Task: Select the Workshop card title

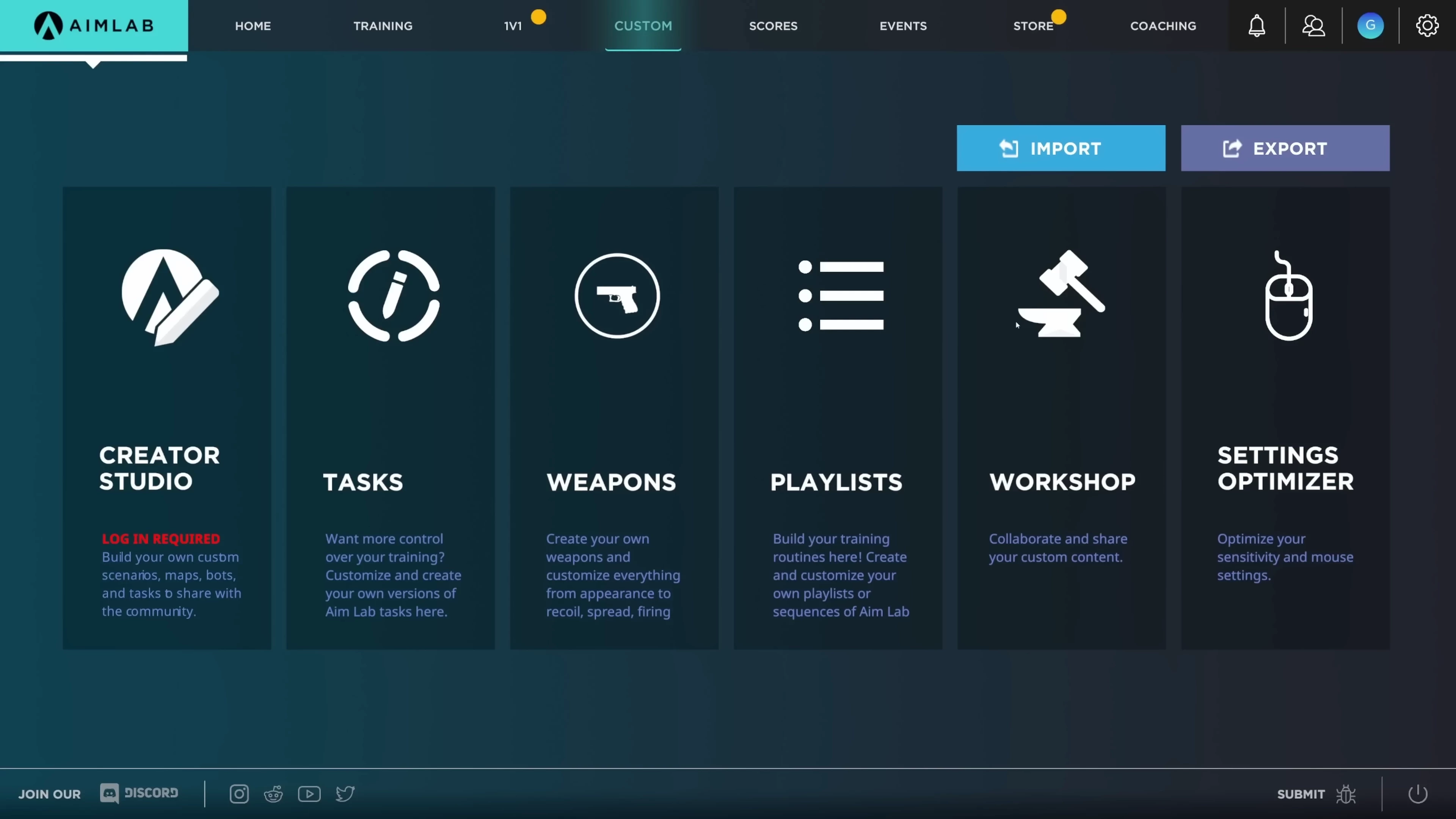Action: 1062,482
